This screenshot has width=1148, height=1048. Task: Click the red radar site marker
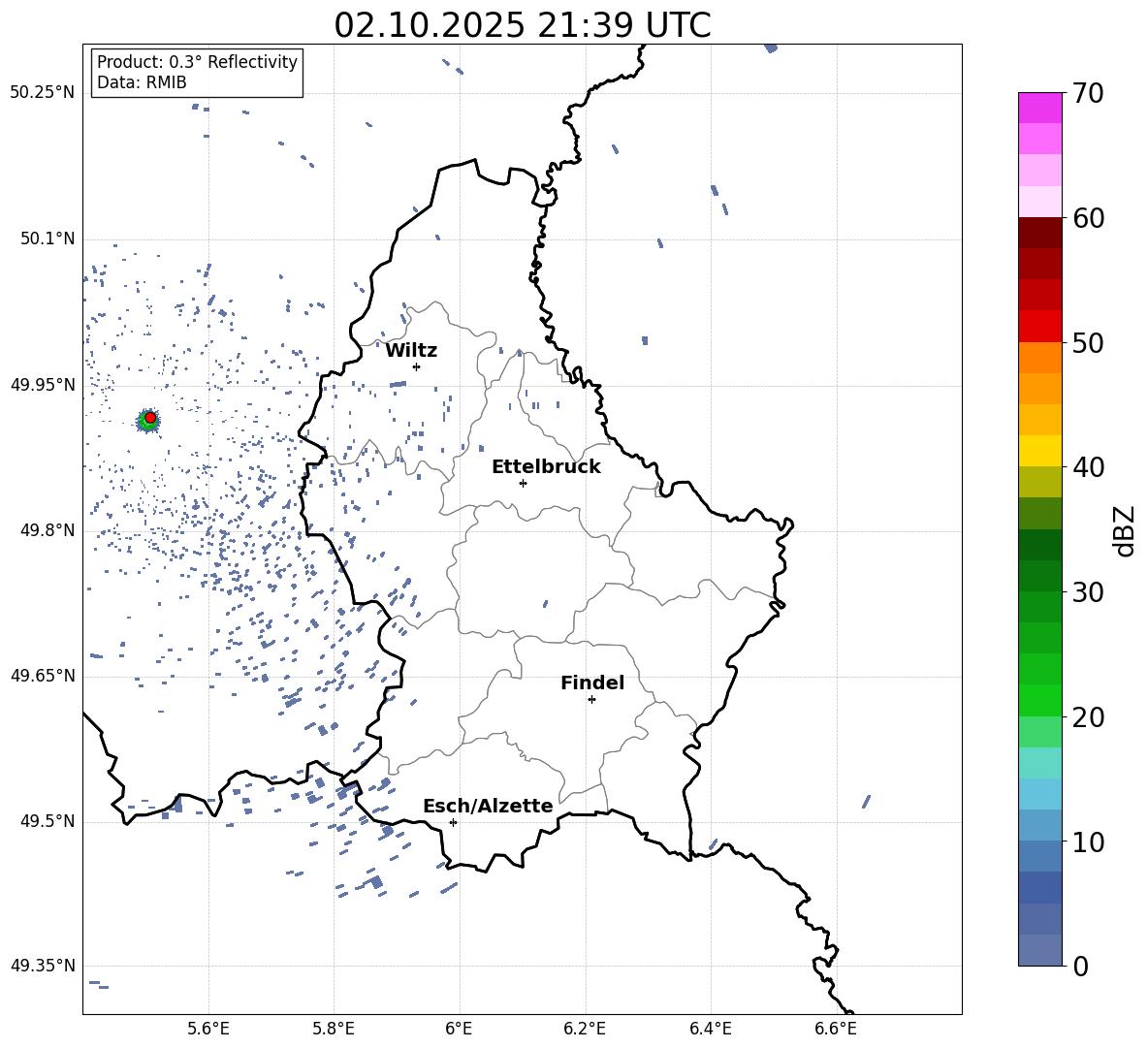150,418
